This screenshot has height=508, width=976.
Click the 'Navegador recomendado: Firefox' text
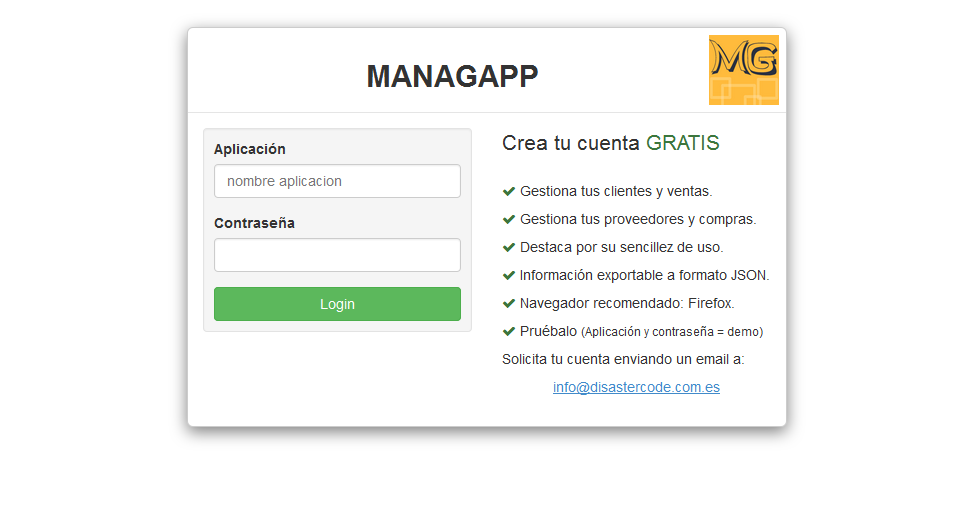[x=627, y=303]
